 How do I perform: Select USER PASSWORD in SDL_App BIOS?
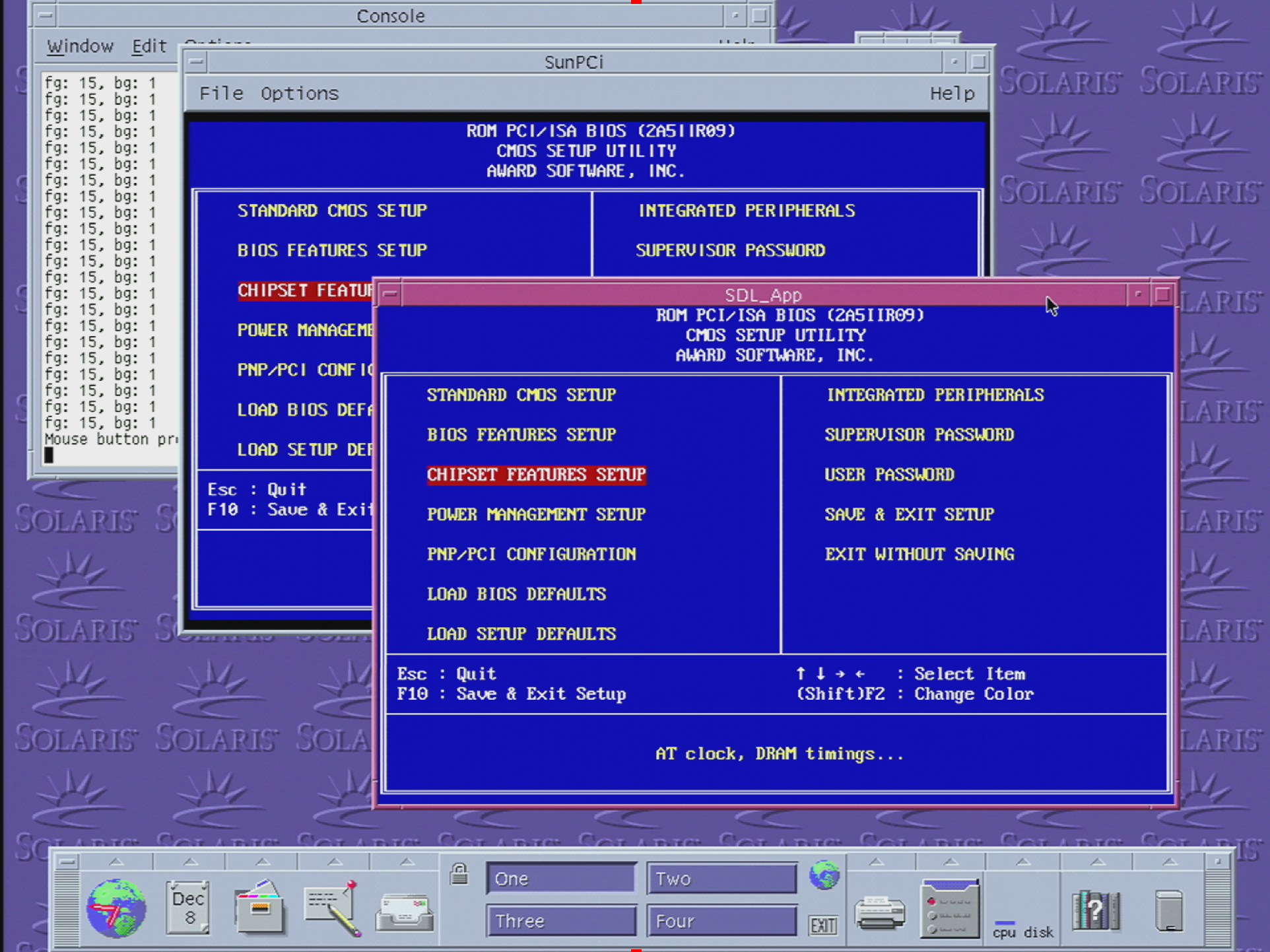888,475
